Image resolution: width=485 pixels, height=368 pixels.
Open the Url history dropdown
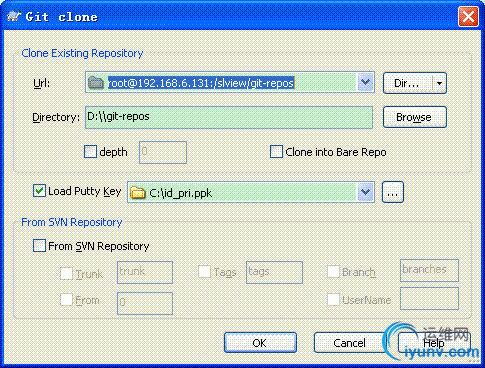pyautogui.click(x=365, y=82)
